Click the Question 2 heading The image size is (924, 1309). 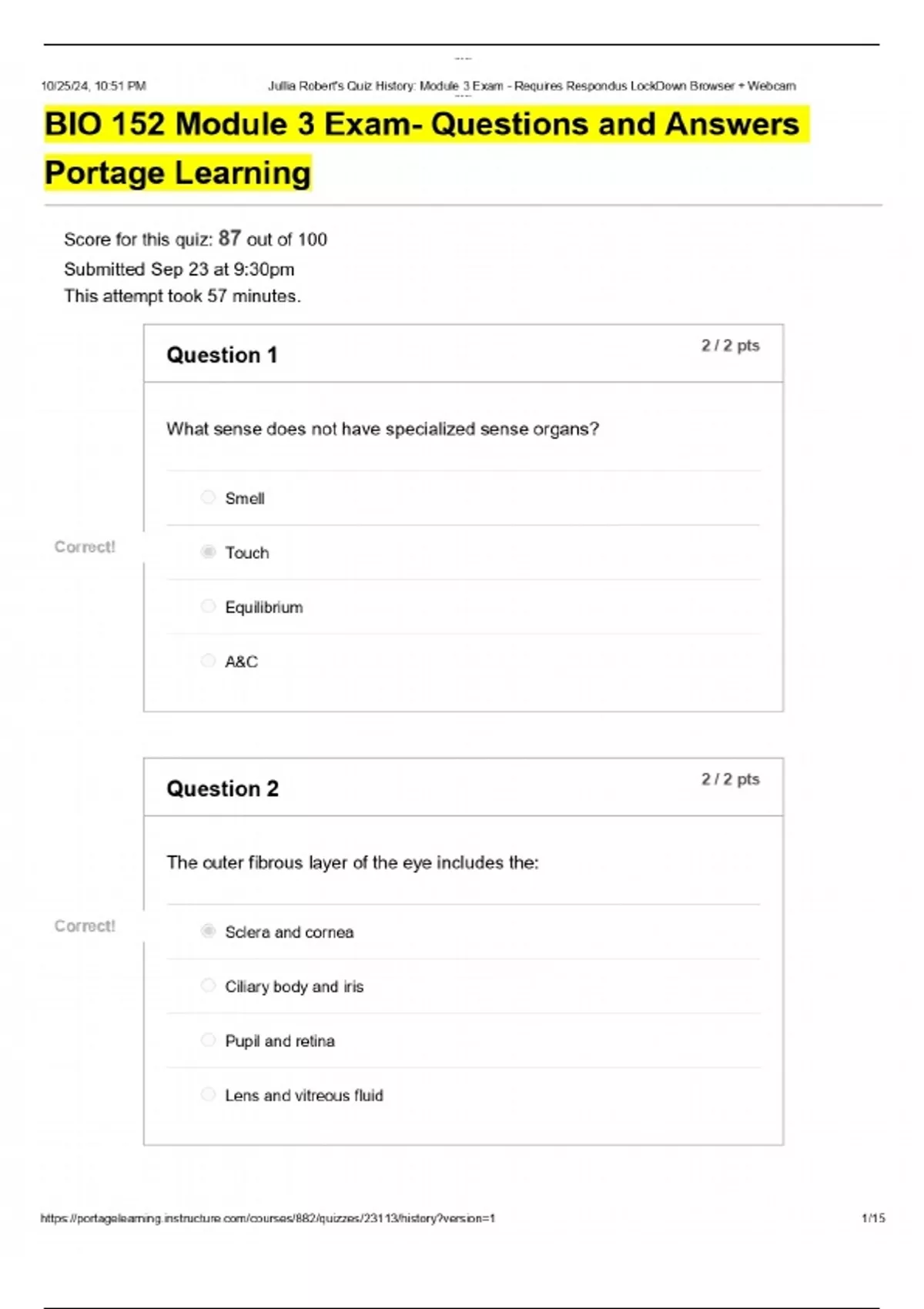(x=223, y=788)
